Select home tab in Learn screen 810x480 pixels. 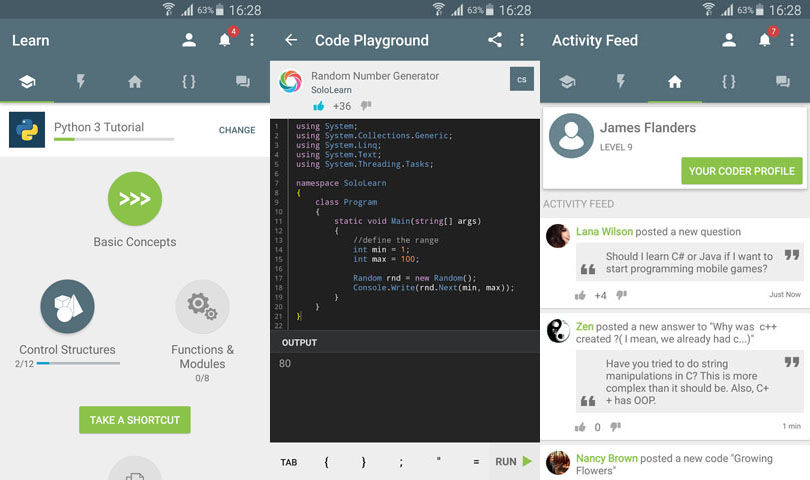coord(135,82)
